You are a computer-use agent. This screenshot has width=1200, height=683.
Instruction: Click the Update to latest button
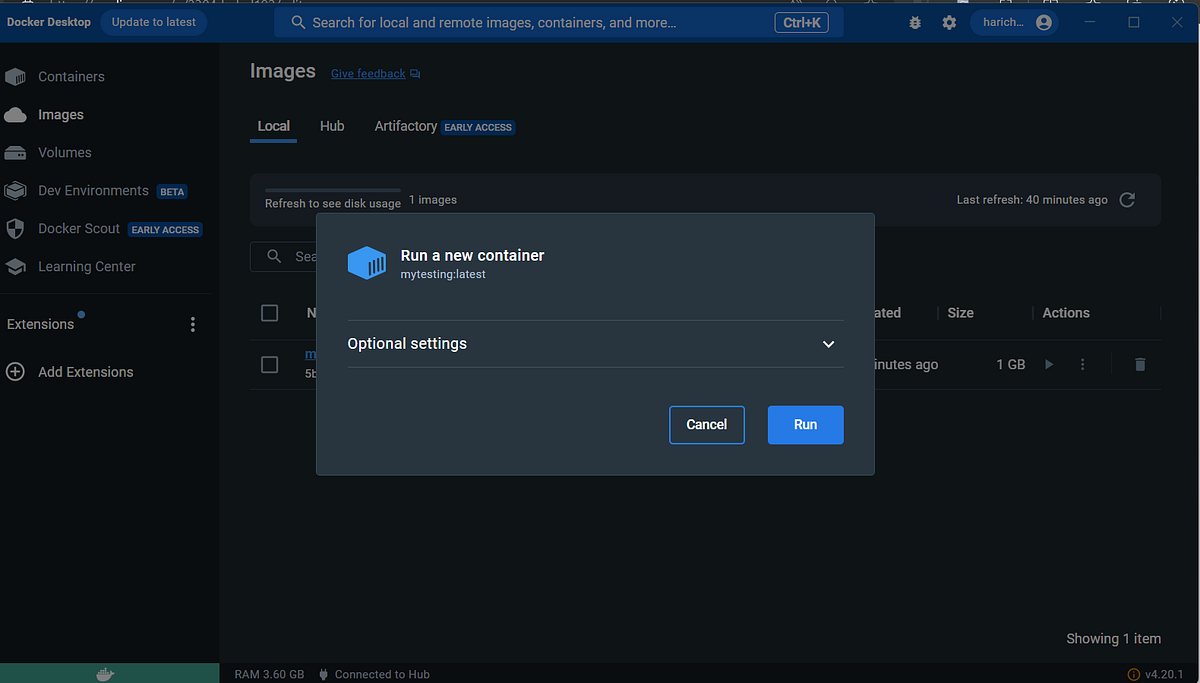[153, 21]
